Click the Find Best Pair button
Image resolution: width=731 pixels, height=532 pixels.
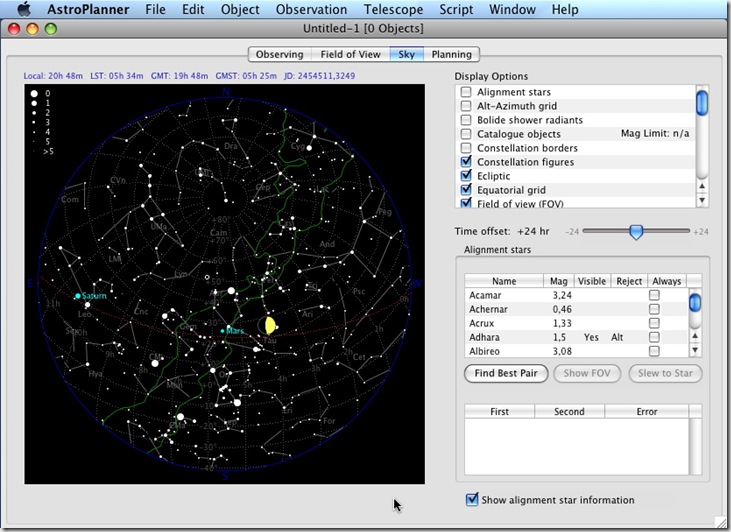click(x=506, y=373)
